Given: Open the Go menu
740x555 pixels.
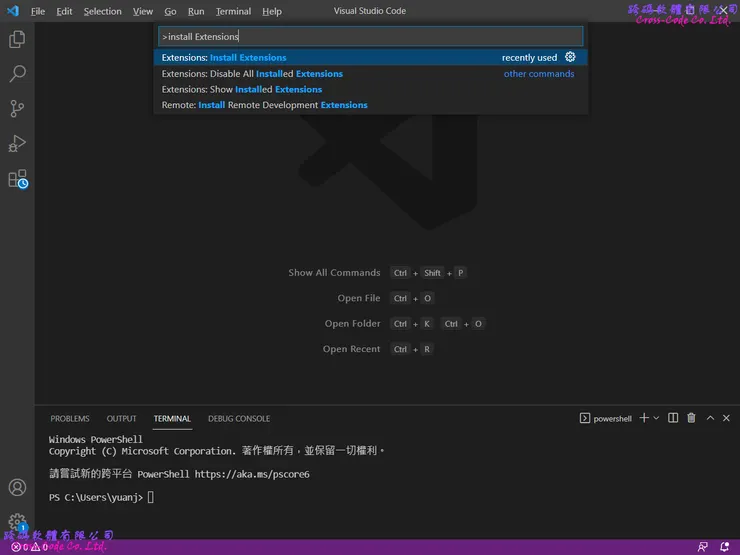Looking at the screenshot, I should [x=170, y=11].
